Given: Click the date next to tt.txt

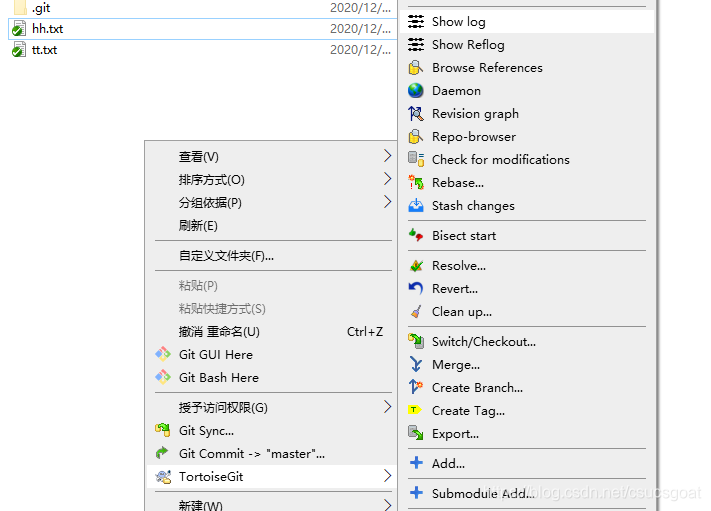Looking at the screenshot, I should click(x=360, y=50).
